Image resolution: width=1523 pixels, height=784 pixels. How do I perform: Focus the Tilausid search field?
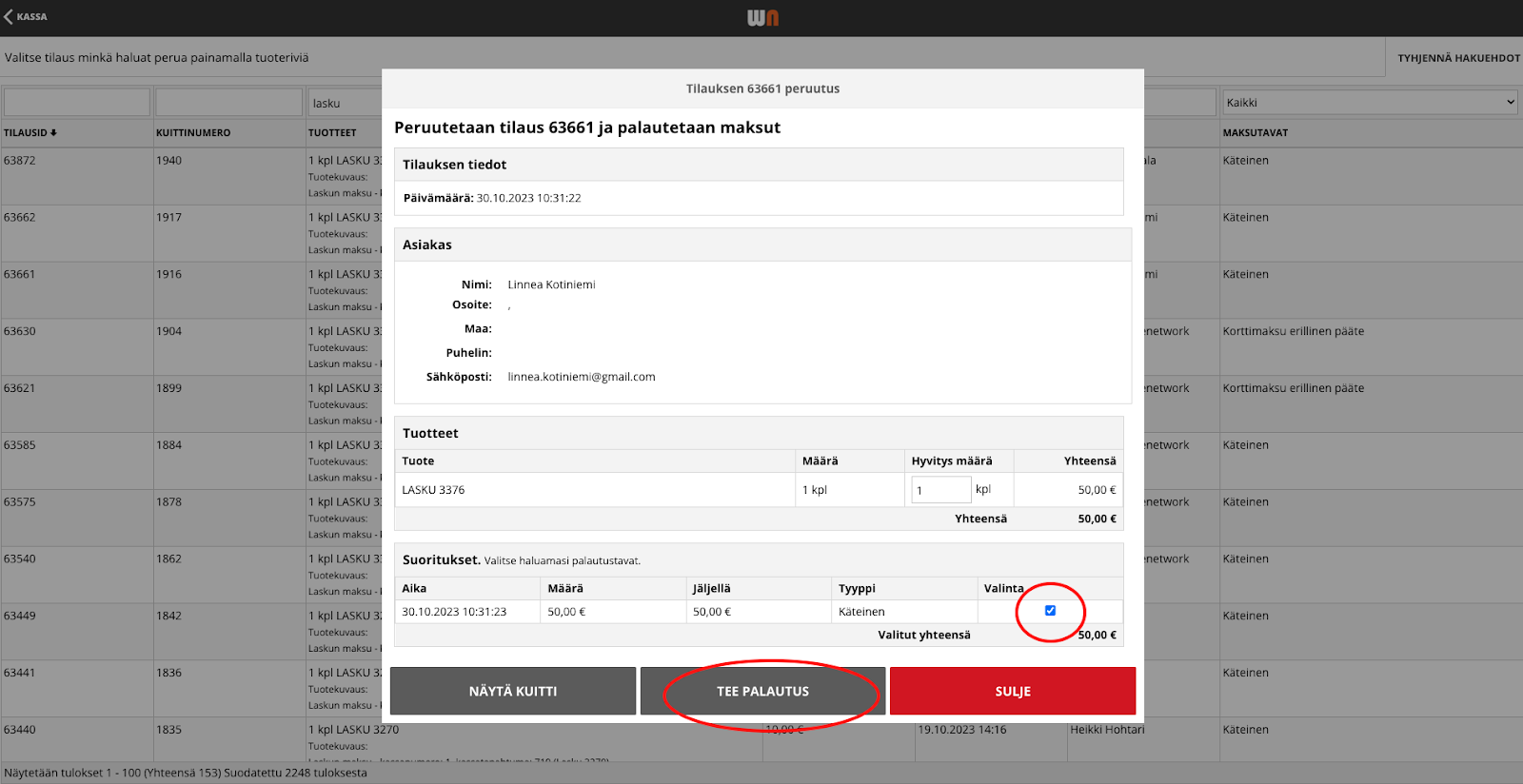click(x=77, y=103)
